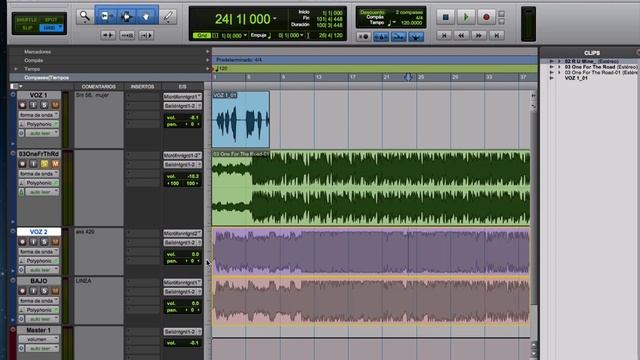The image size is (640, 360).
Task: Open VOZ 2 audio output path selector
Action: click(x=182, y=242)
